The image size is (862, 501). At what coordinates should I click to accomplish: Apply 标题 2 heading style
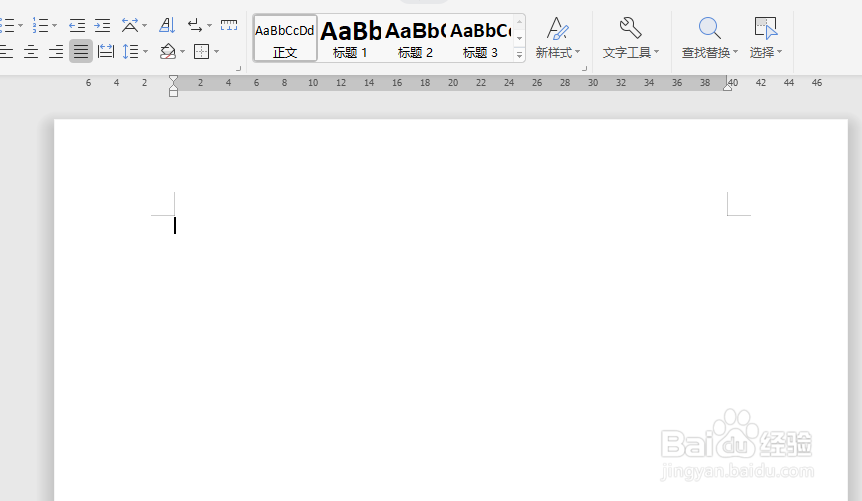point(415,38)
